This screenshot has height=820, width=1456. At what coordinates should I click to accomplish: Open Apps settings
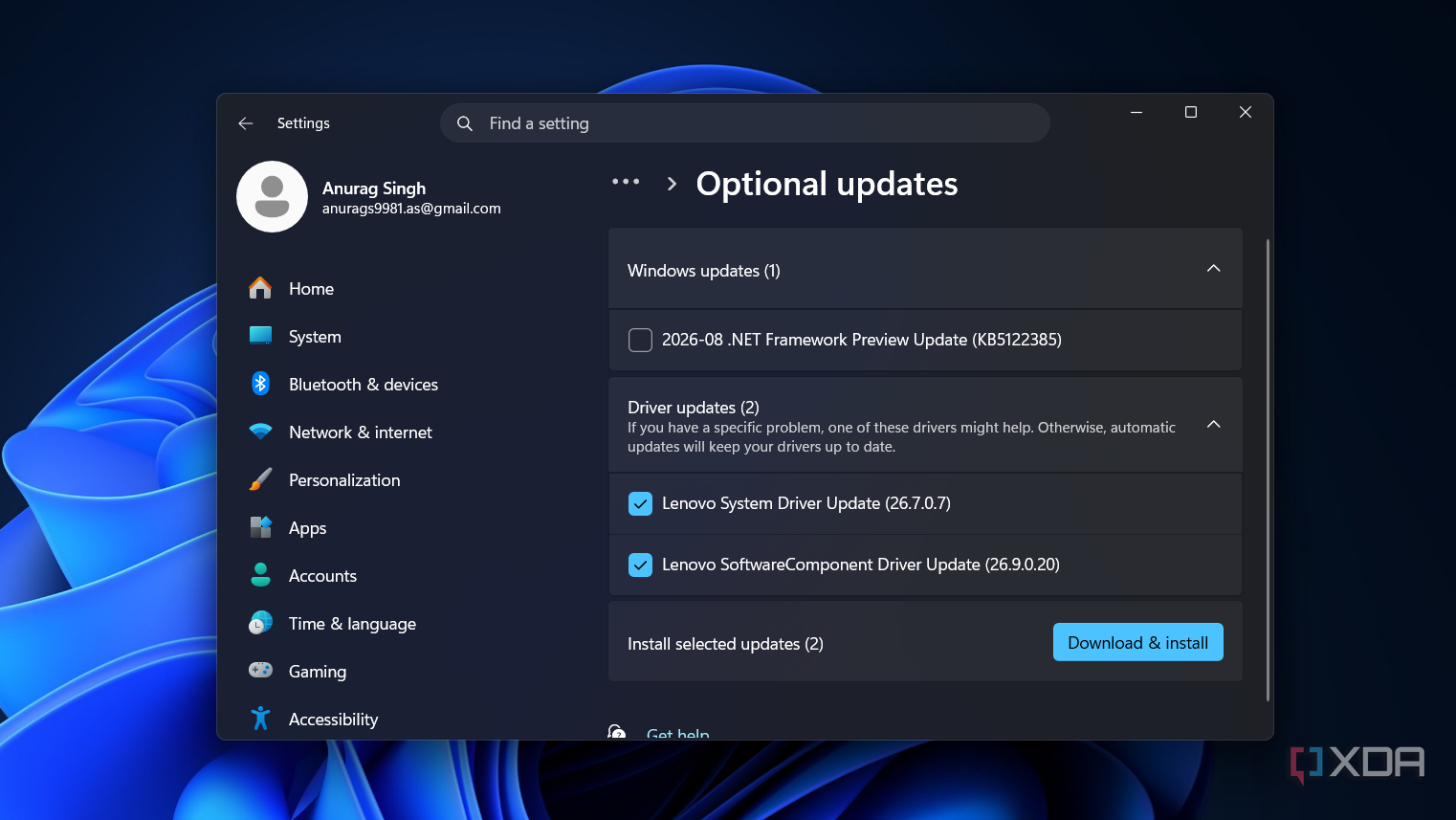point(307,528)
